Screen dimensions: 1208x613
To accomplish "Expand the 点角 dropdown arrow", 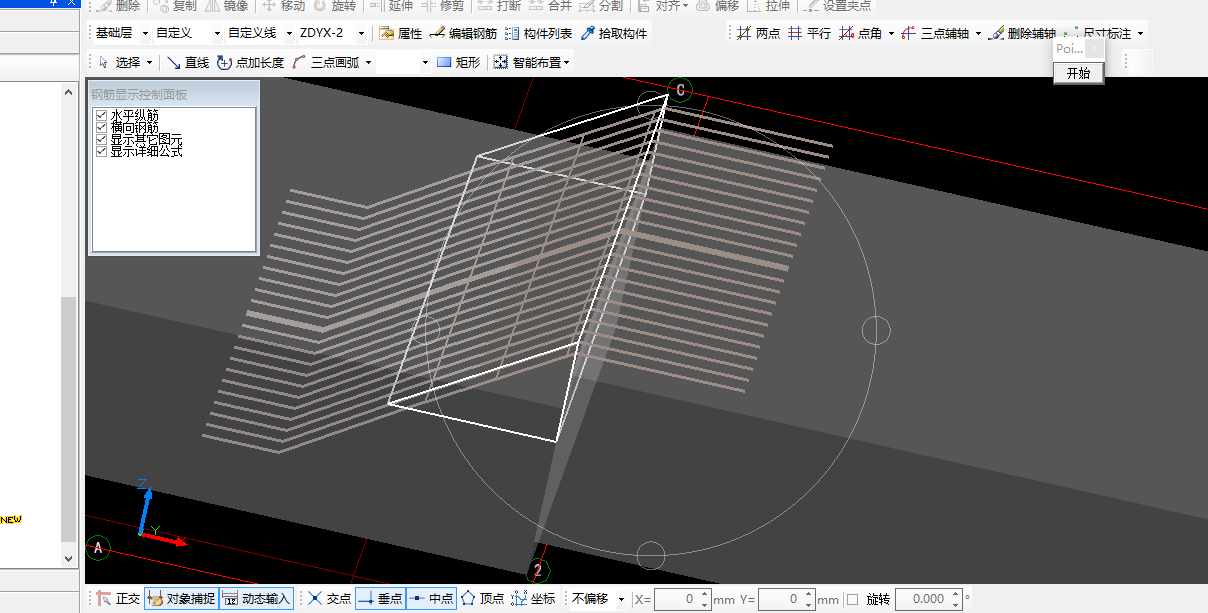I will click(891, 33).
